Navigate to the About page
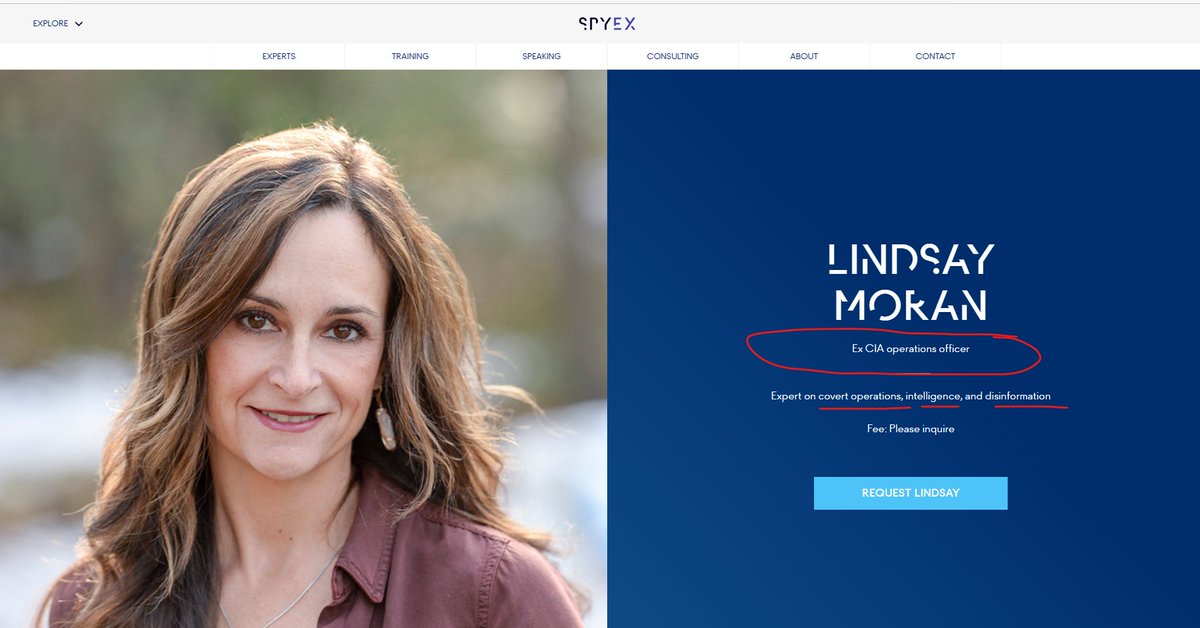The height and width of the screenshot is (628, 1200). coord(804,56)
